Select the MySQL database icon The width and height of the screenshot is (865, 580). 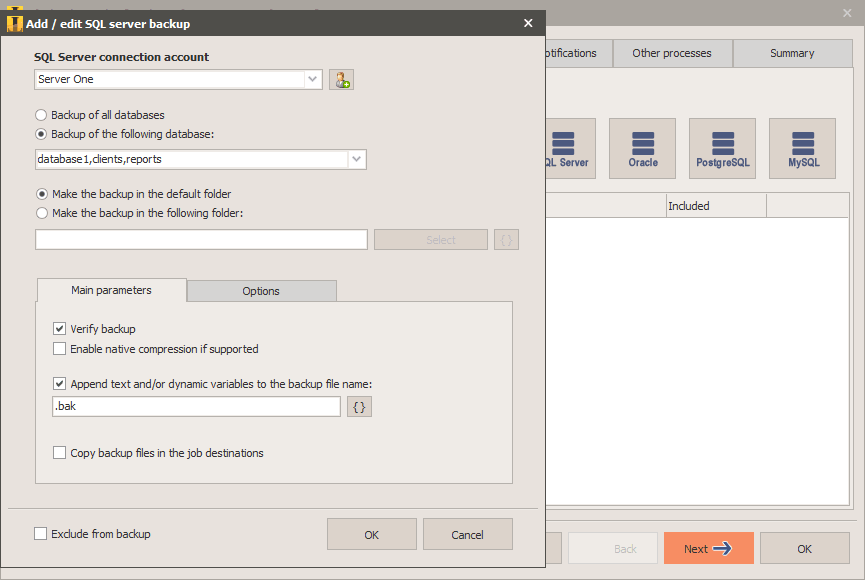pyautogui.click(x=802, y=148)
